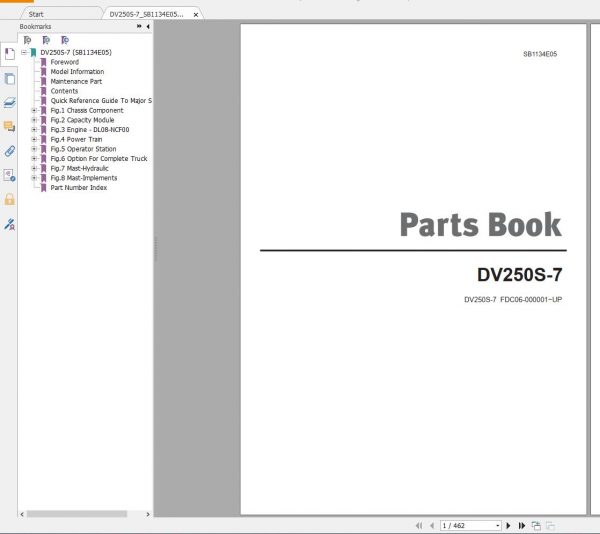The height and width of the screenshot is (534, 600).
Task: Go to the previous page
Action: point(432,526)
